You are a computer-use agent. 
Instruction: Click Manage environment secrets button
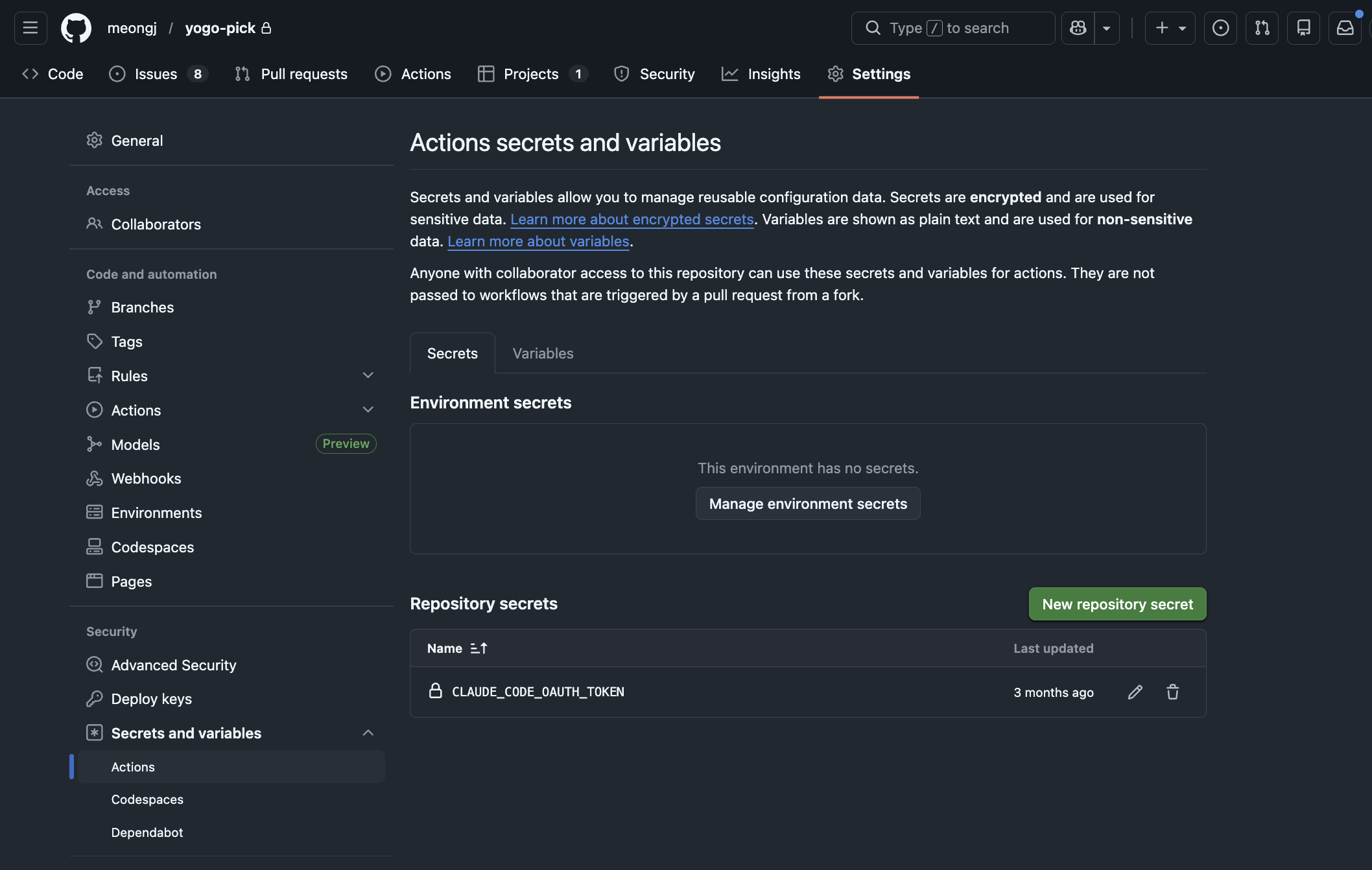pos(807,504)
